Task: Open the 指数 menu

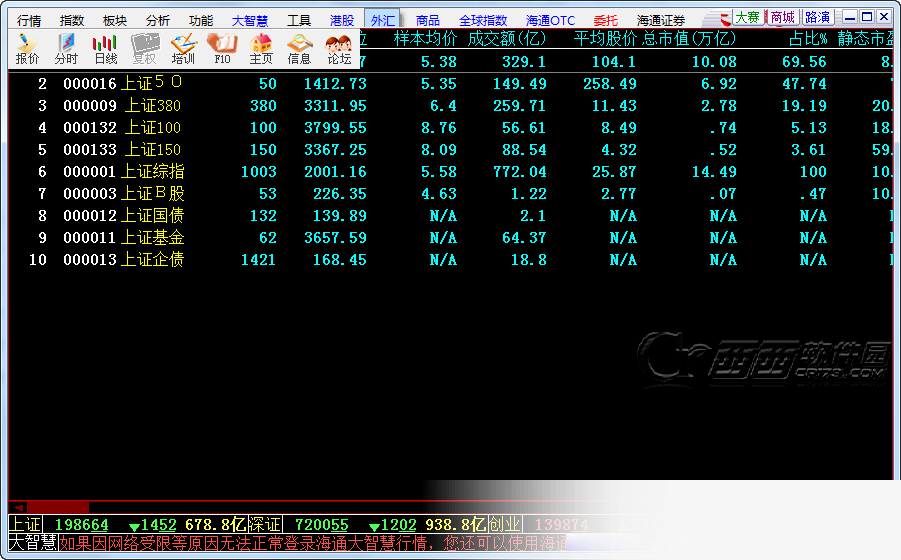Action: pyautogui.click(x=72, y=21)
